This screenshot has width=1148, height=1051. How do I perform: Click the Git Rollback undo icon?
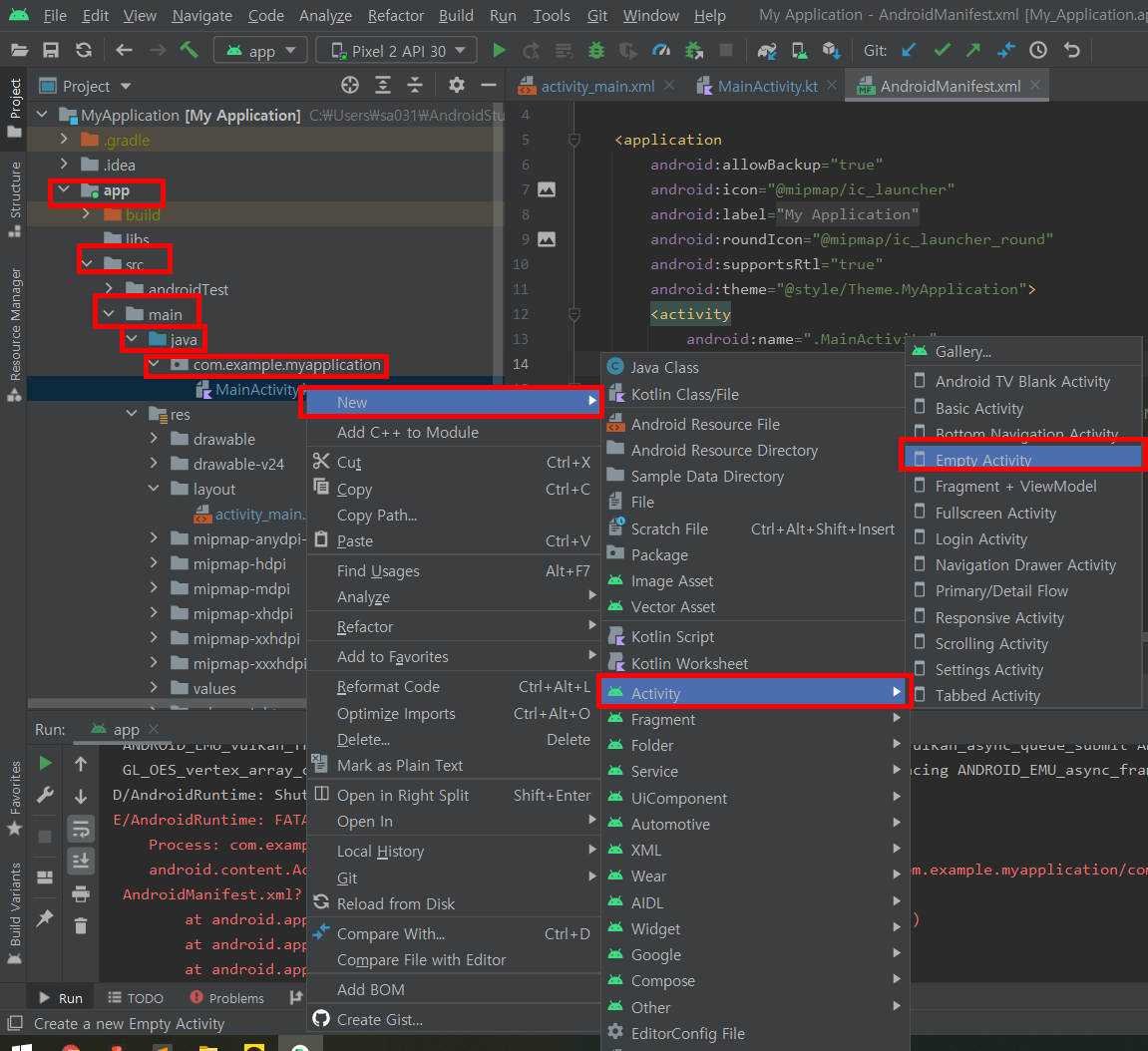tap(1072, 50)
